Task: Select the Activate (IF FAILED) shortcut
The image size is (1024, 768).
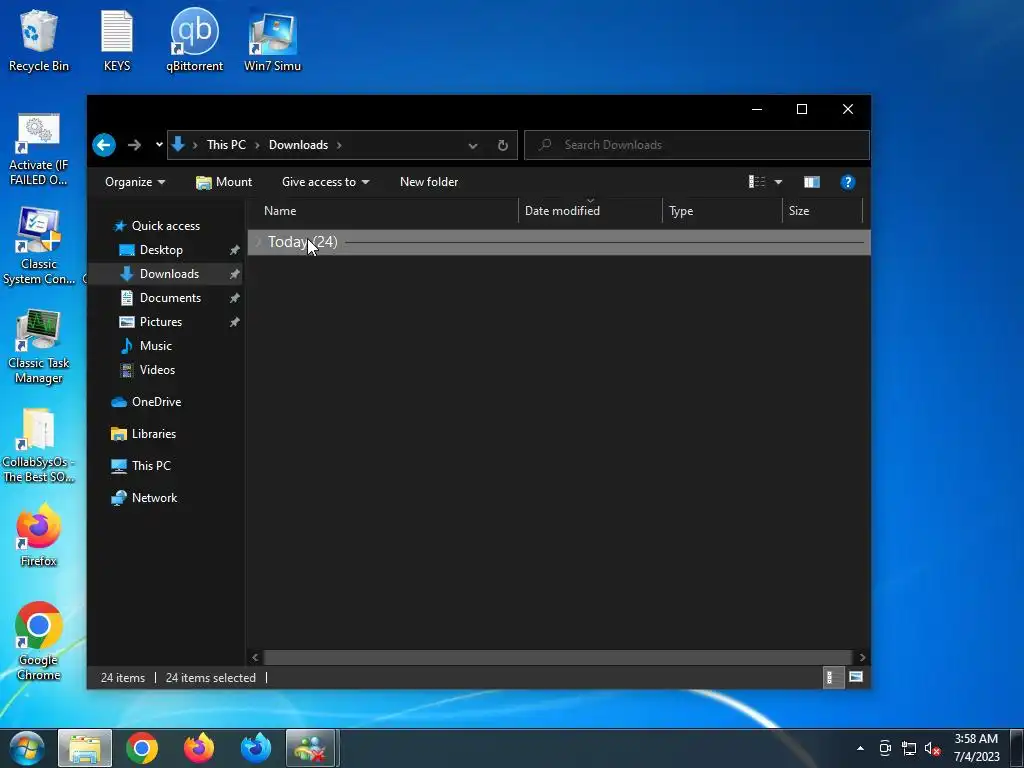Action: (39, 150)
